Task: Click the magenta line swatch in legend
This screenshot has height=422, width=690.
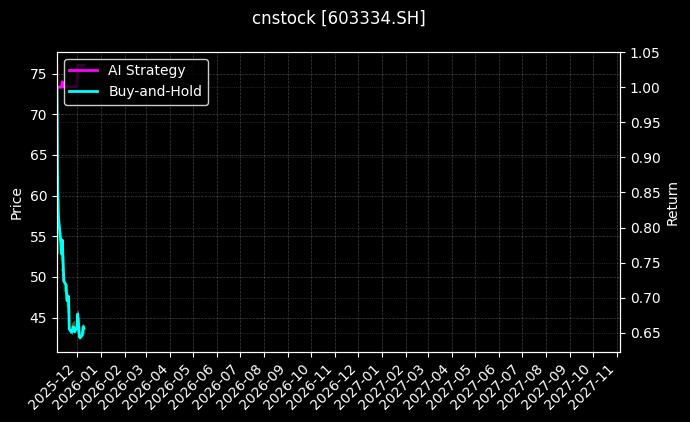Action: (84, 70)
